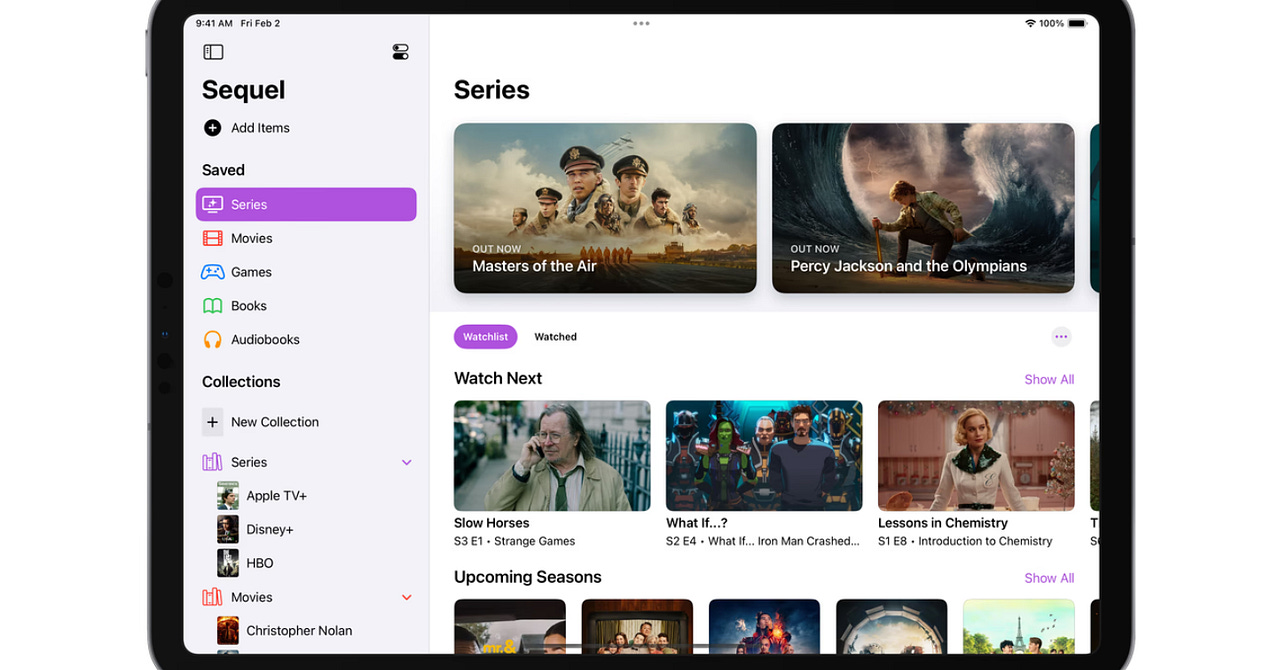The width and height of the screenshot is (1280, 670).
Task: Click the Eiffel Tower upcoming season poster
Action: [1019, 626]
